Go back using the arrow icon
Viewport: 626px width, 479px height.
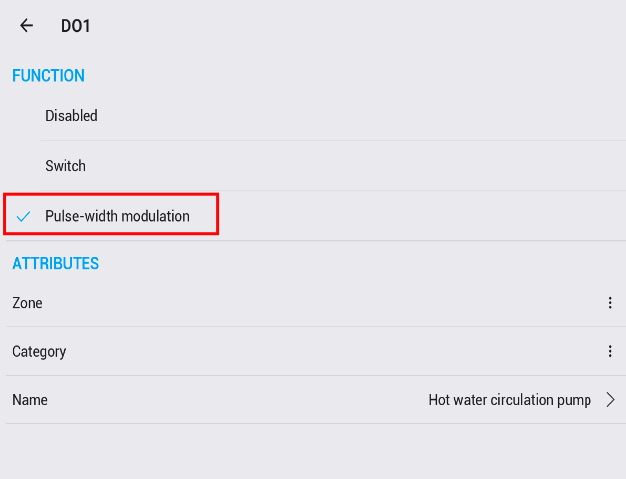[26, 26]
